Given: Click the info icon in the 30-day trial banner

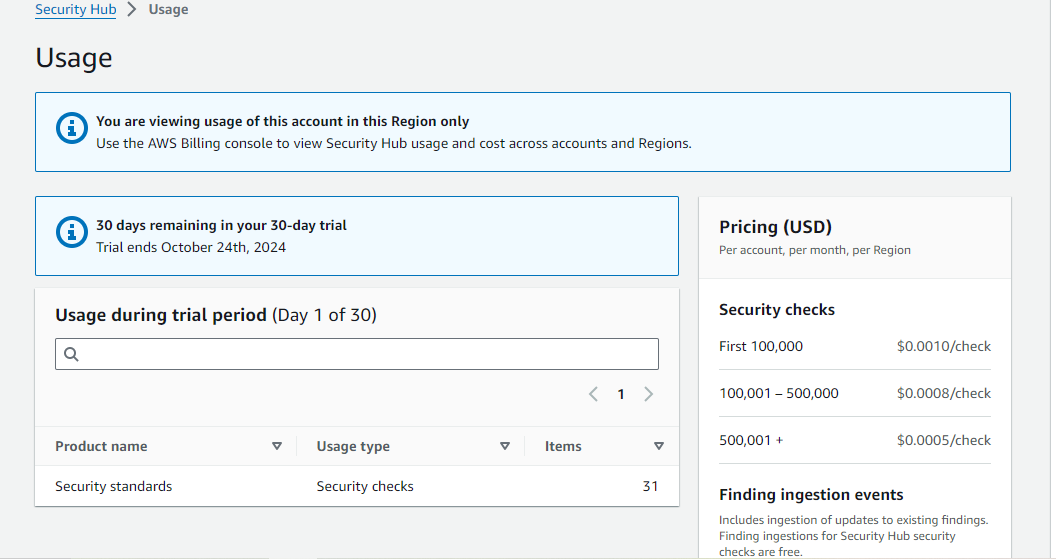Looking at the screenshot, I should (x=71, y=232).
